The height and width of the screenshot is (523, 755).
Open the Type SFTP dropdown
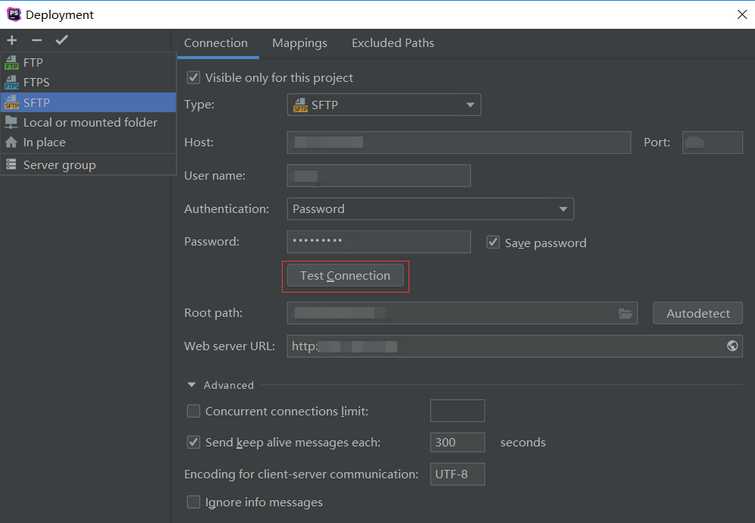tap(384, 105)
